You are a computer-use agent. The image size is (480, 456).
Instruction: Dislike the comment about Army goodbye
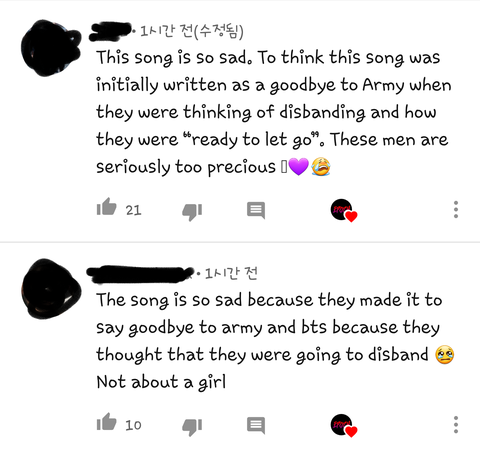pyautogui.click(x=192, y=212)
